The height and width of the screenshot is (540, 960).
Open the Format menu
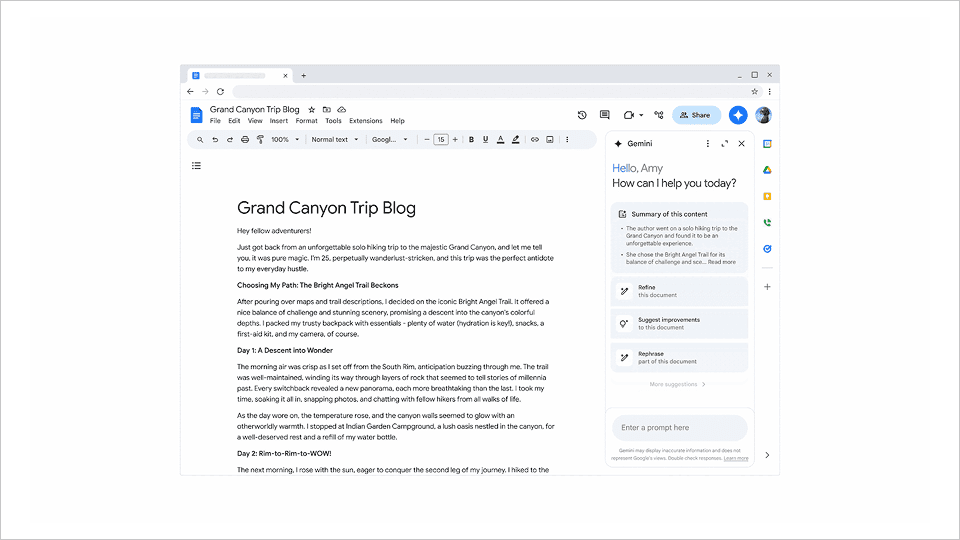[306, 121]
